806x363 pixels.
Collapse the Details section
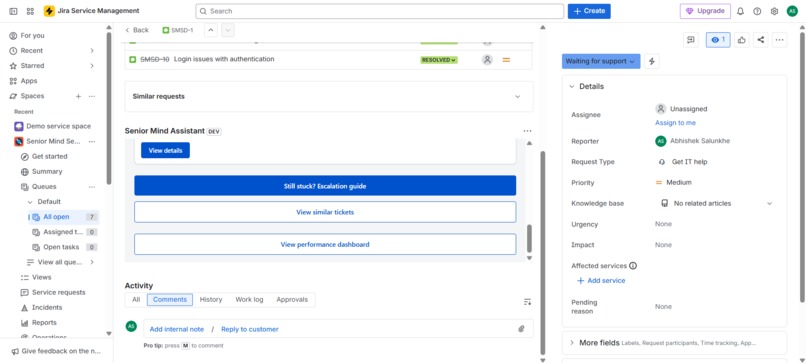pos(572,86)
